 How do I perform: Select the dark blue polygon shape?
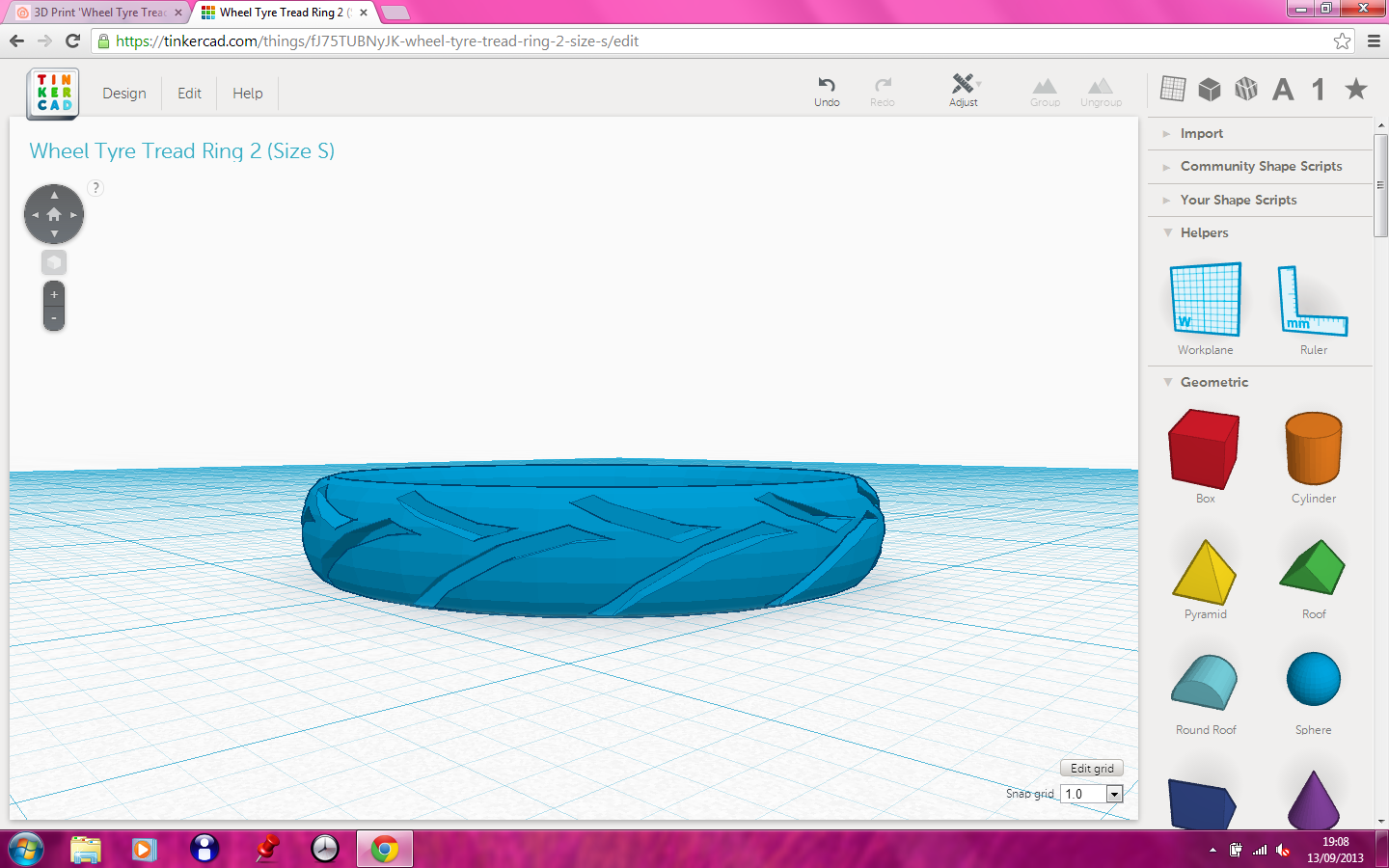point(1202,803)
